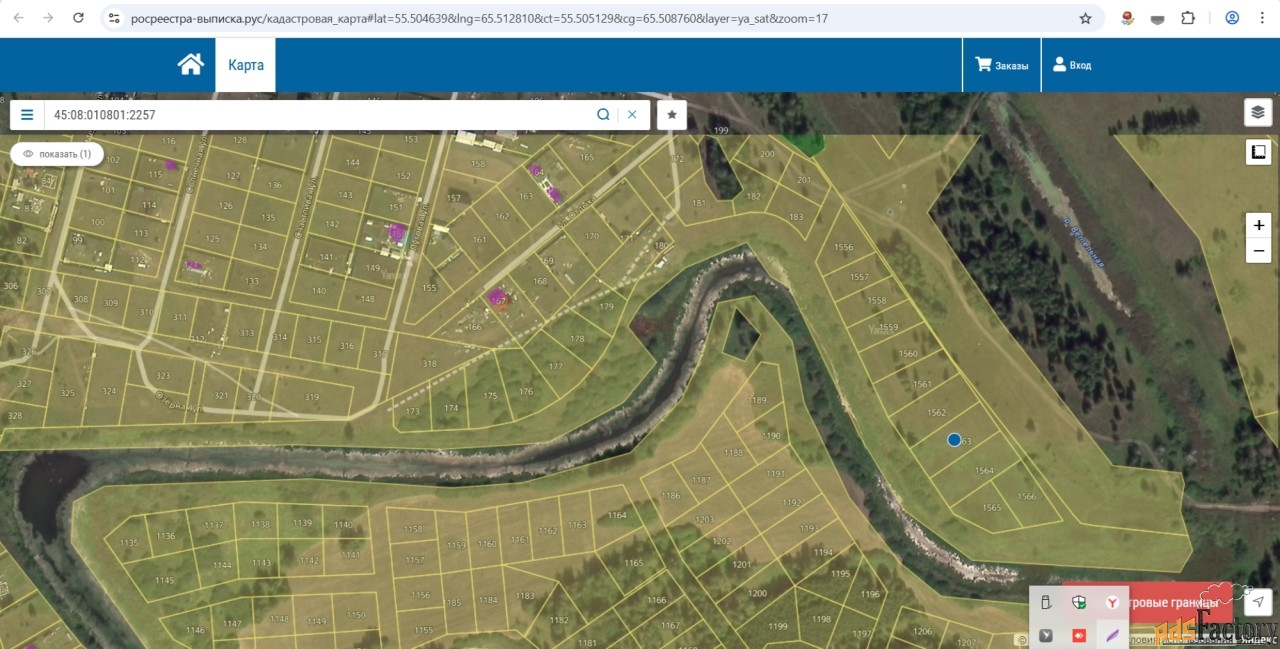Click the geolocation arrow button

tap(1258, 601)
